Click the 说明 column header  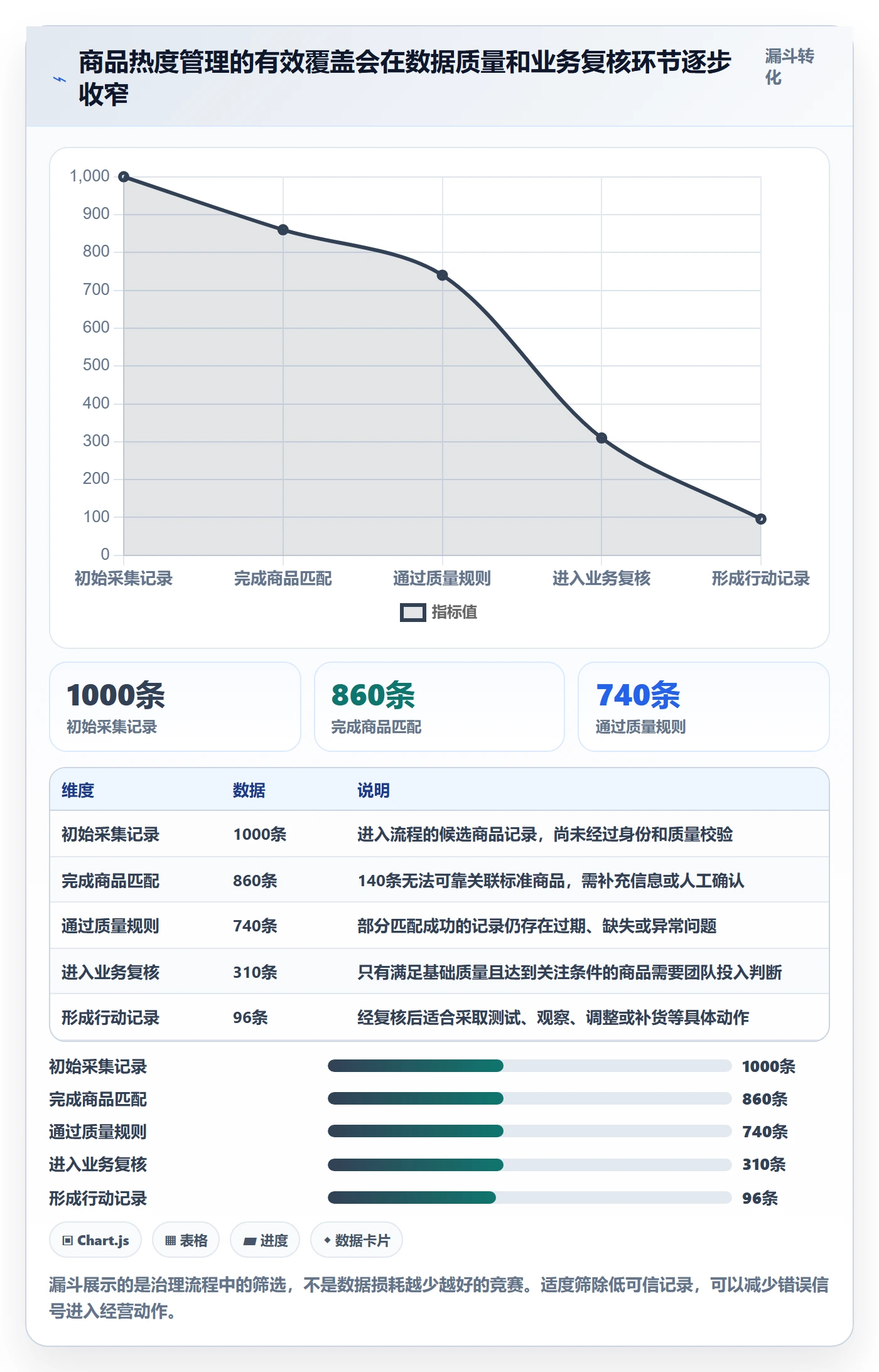(374, 791)
